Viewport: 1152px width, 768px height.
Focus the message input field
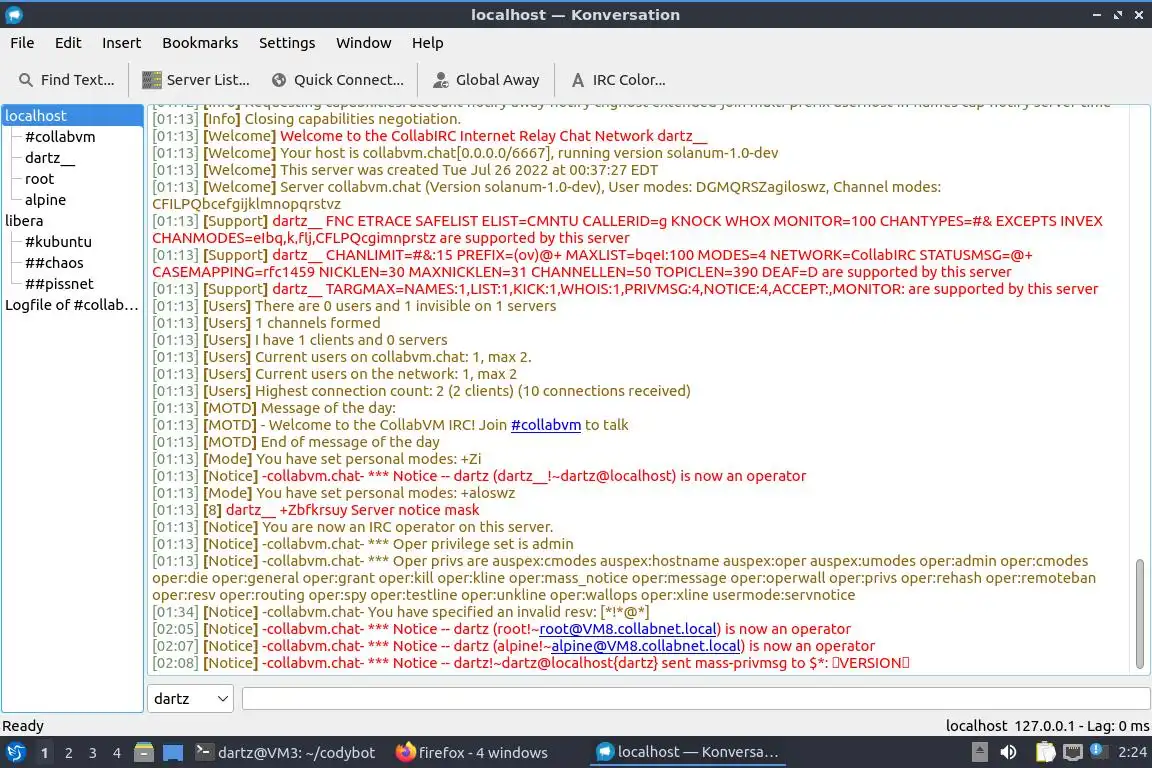pyautogui.click(x=696, y=699)
